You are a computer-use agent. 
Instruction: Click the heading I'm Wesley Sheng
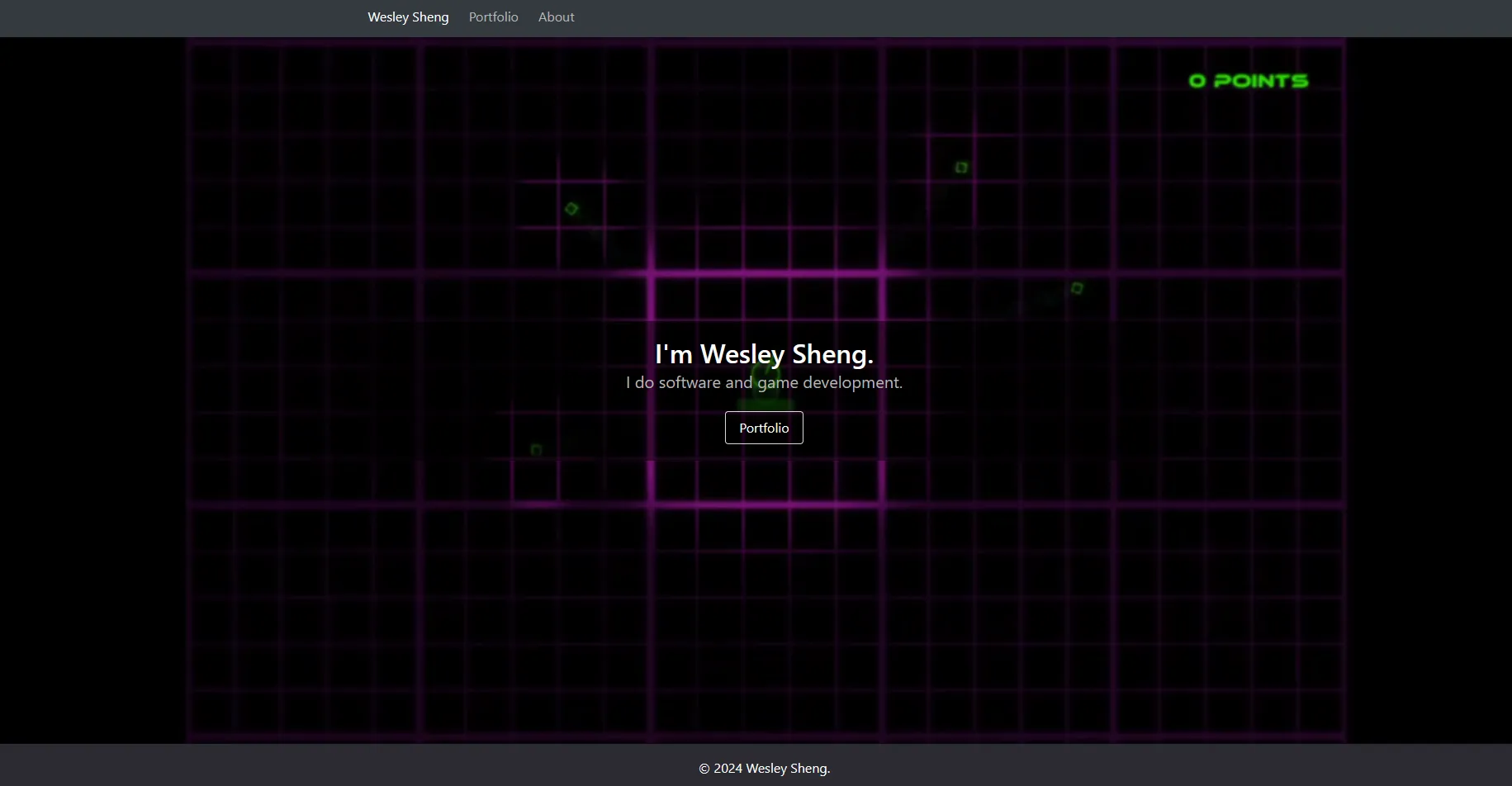[x=764, y=353]
